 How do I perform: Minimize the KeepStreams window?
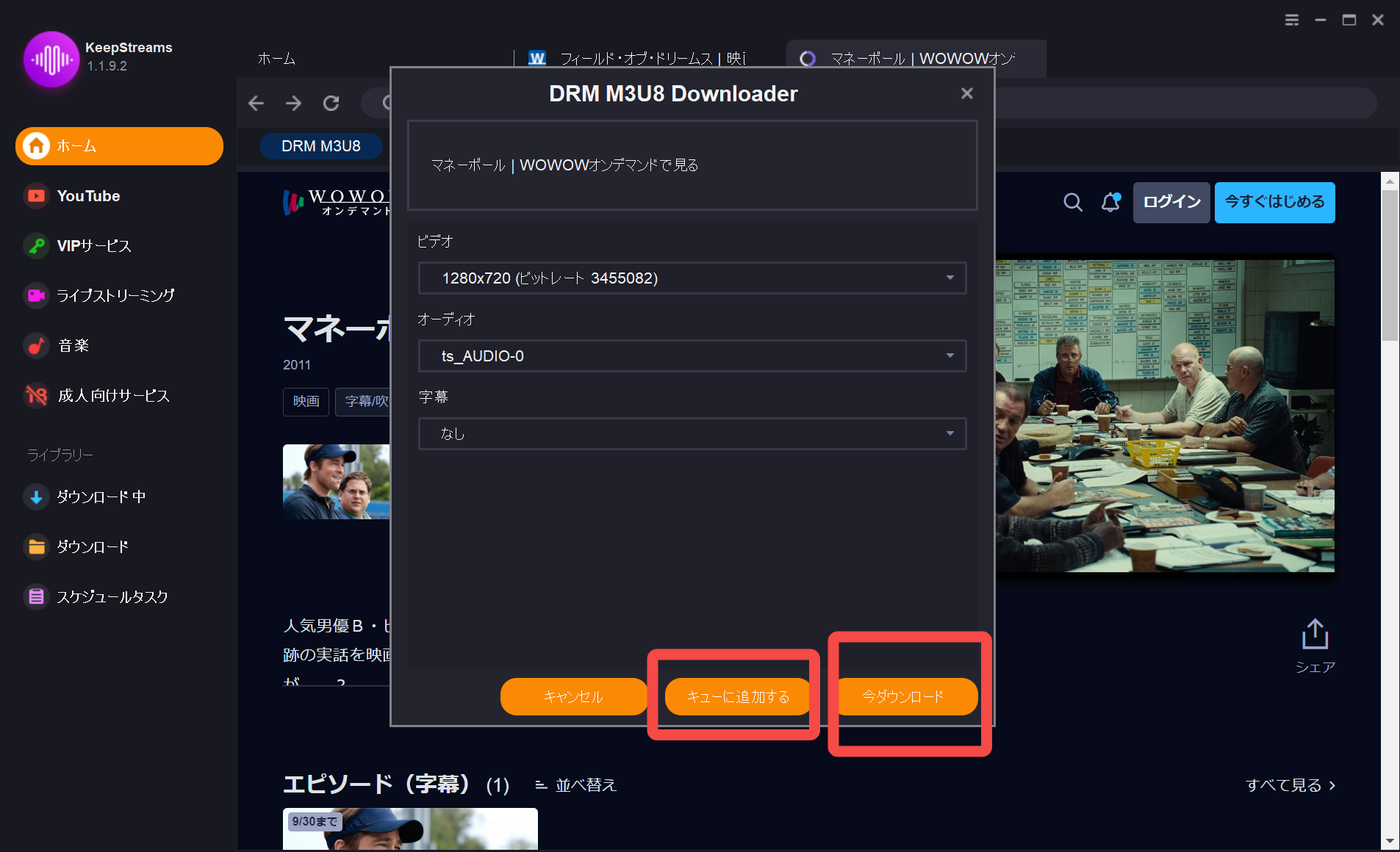pyautogui.click(x=1321, y=20)
